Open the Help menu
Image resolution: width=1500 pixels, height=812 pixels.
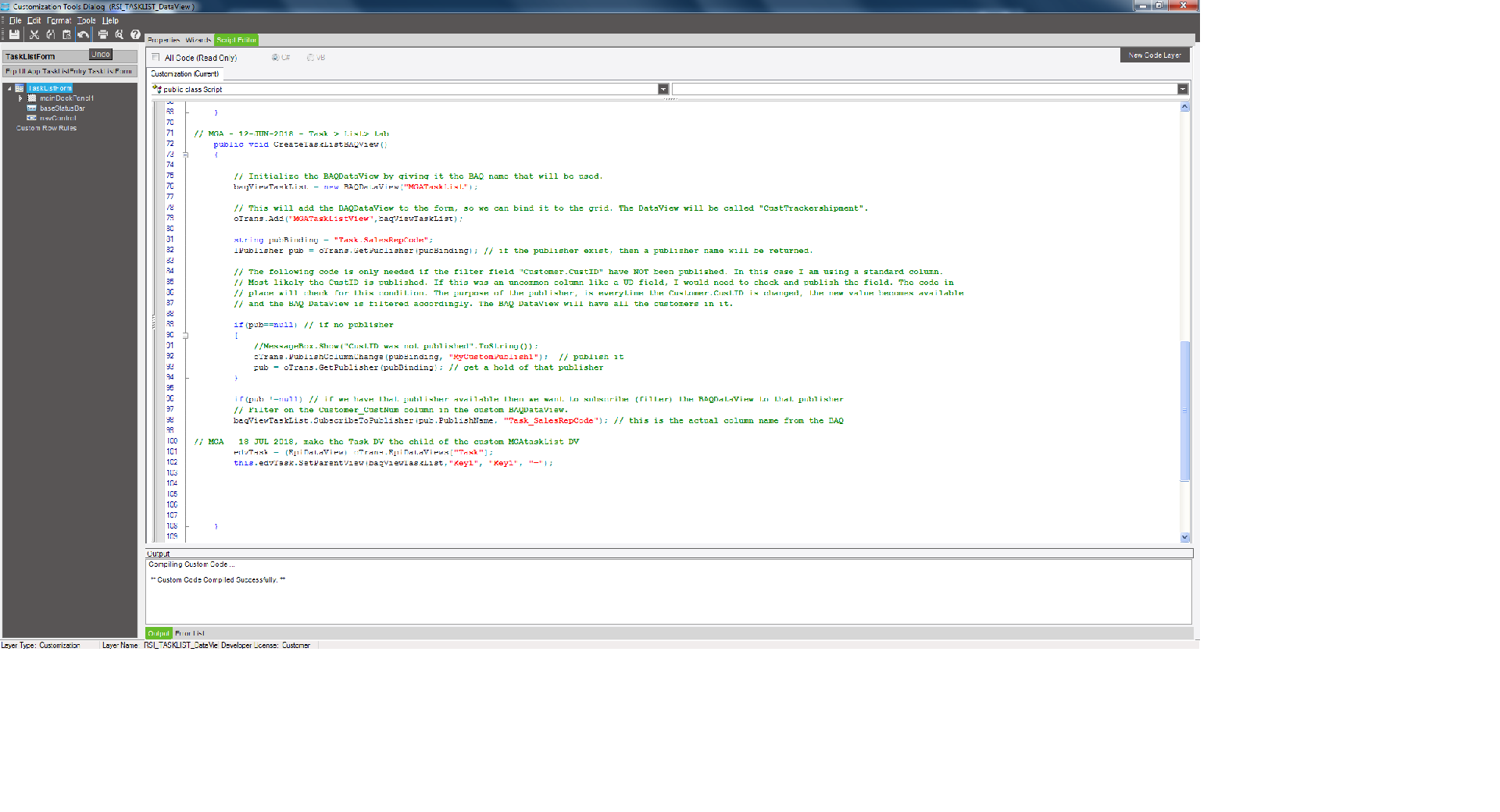point(110,21)
